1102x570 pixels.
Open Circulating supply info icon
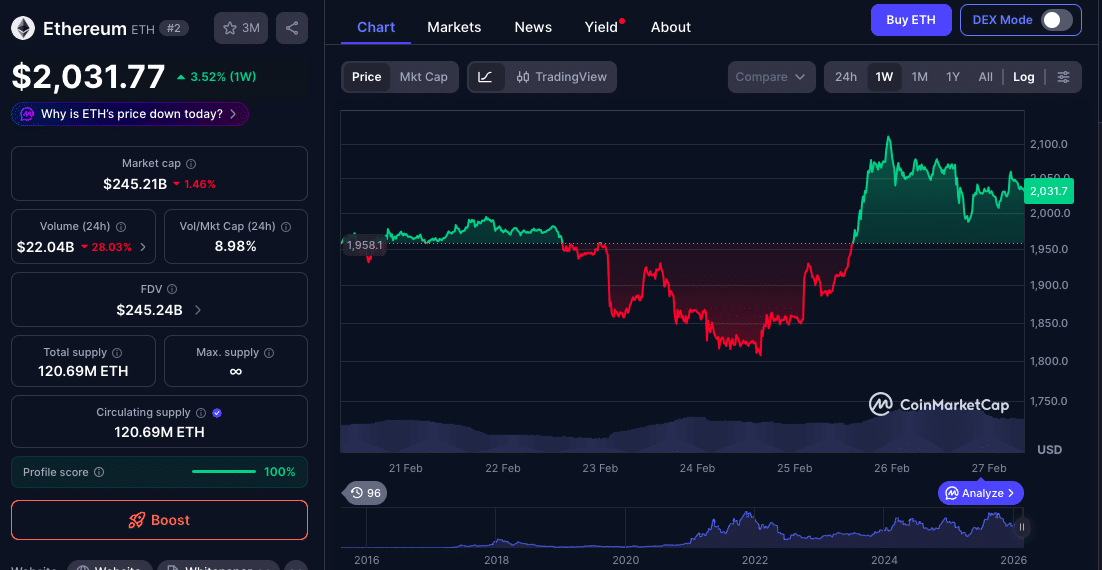201,413
